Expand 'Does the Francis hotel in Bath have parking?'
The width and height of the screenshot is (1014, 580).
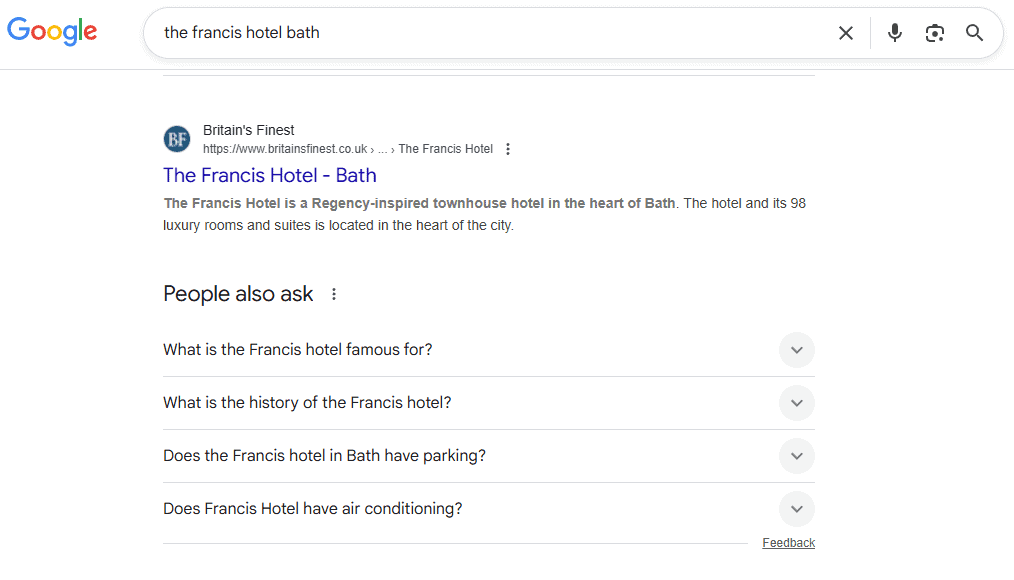796,456
